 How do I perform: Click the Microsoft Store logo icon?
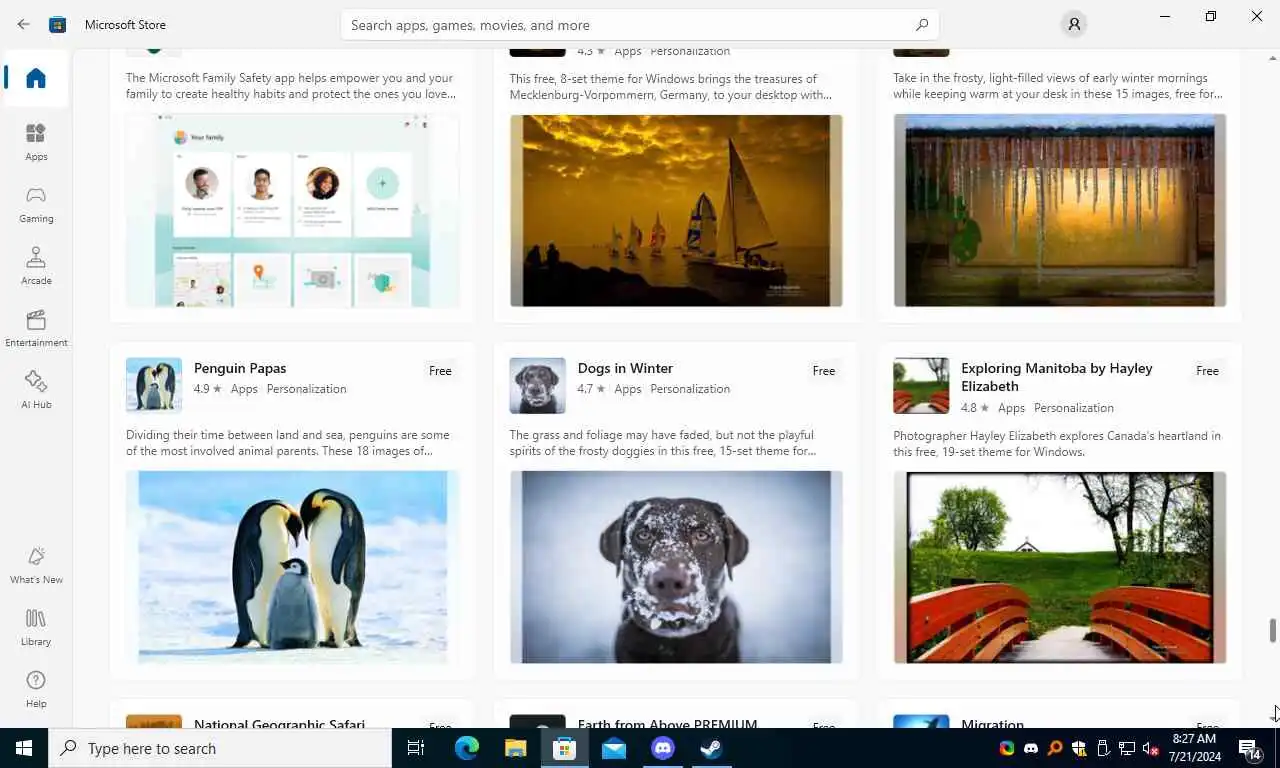point(58,24)
